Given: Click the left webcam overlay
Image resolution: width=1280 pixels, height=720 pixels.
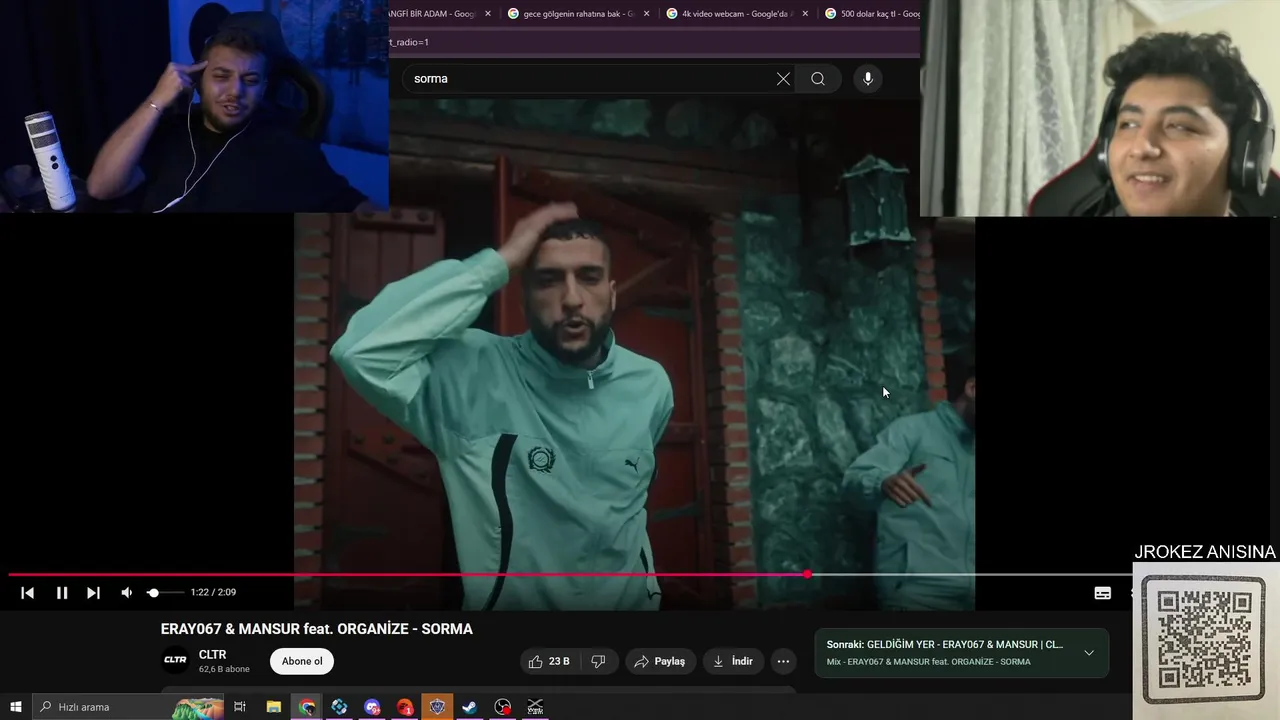Looking at the screenshot, I should (x=194, y=106).
